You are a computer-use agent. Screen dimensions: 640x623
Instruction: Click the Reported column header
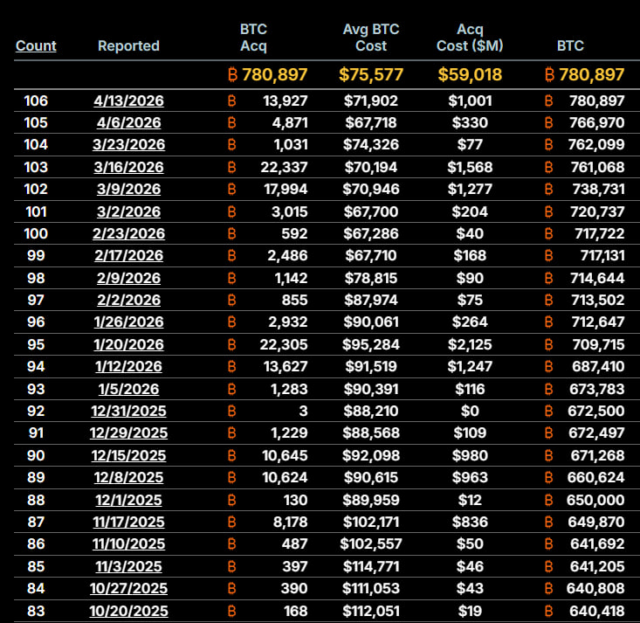pyautogui.click(x=129, y=46)
